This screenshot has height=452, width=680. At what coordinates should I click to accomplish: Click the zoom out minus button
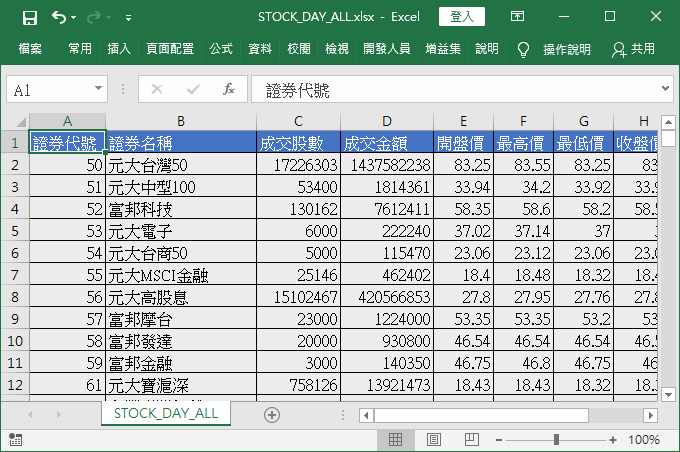(499, 440)
